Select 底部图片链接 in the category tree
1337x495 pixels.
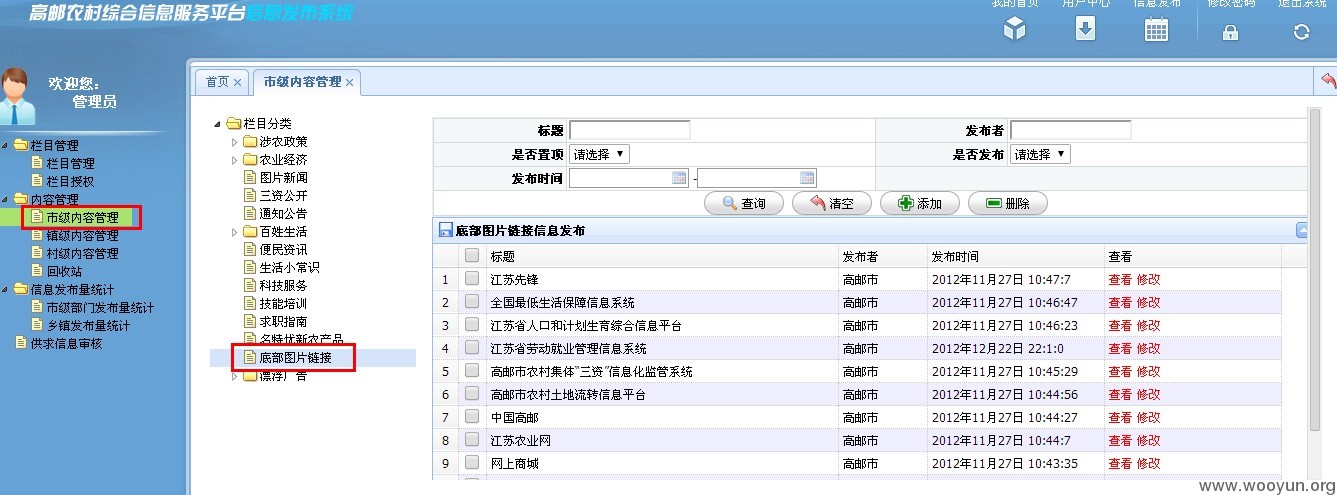click(x=295, y=358)
